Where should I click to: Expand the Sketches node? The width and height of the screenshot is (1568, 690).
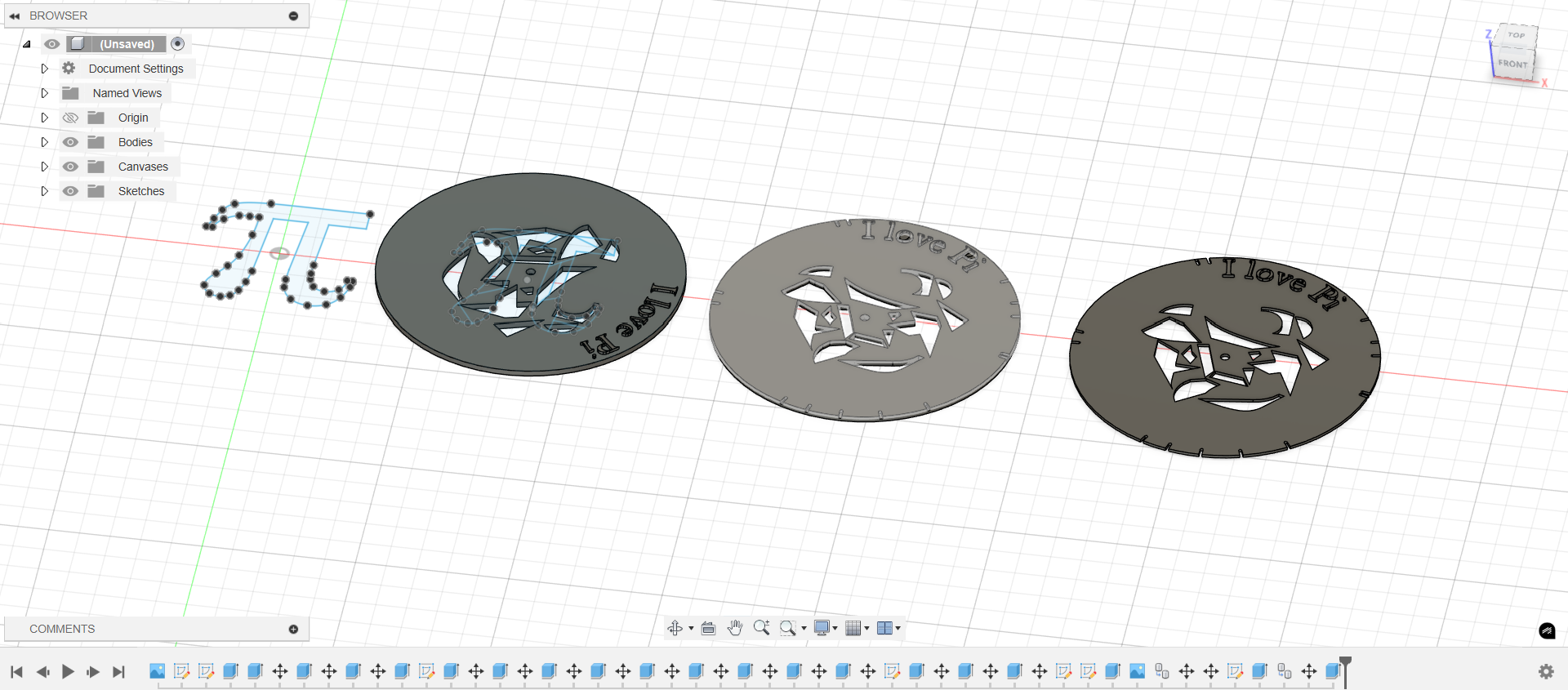click(x=45, y=191)
